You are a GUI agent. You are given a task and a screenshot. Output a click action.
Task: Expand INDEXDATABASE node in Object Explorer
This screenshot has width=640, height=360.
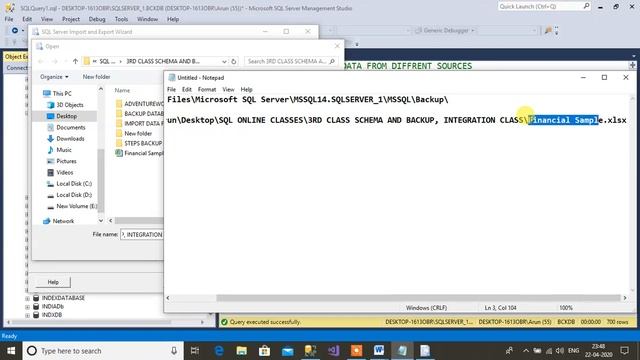point(27,298)
